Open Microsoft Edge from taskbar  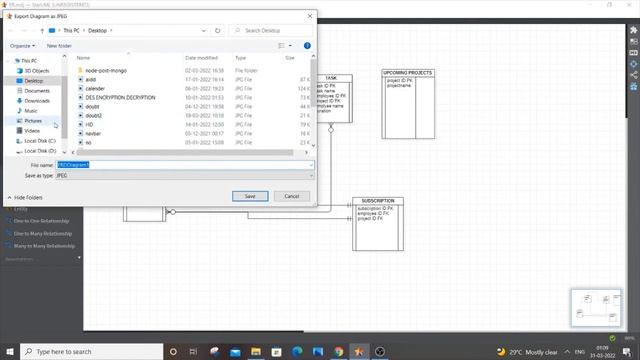pos(297,351)
